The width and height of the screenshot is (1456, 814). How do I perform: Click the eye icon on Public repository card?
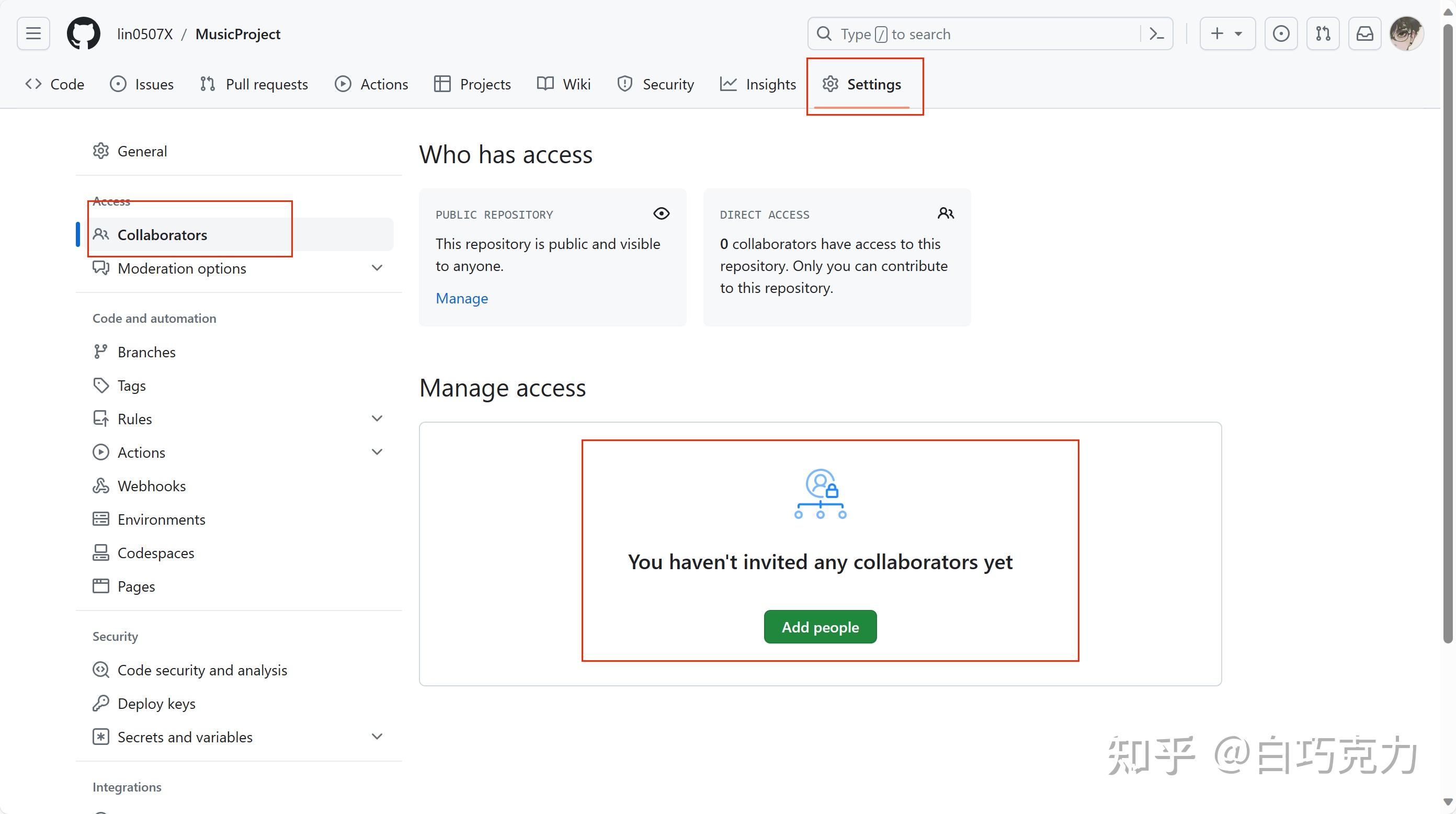(x=661, y=213)
